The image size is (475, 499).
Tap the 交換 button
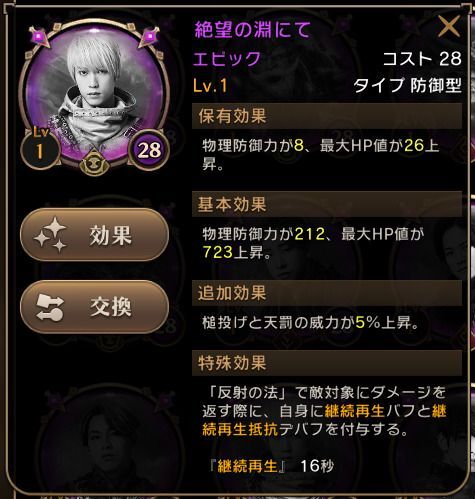pos(95,307)
